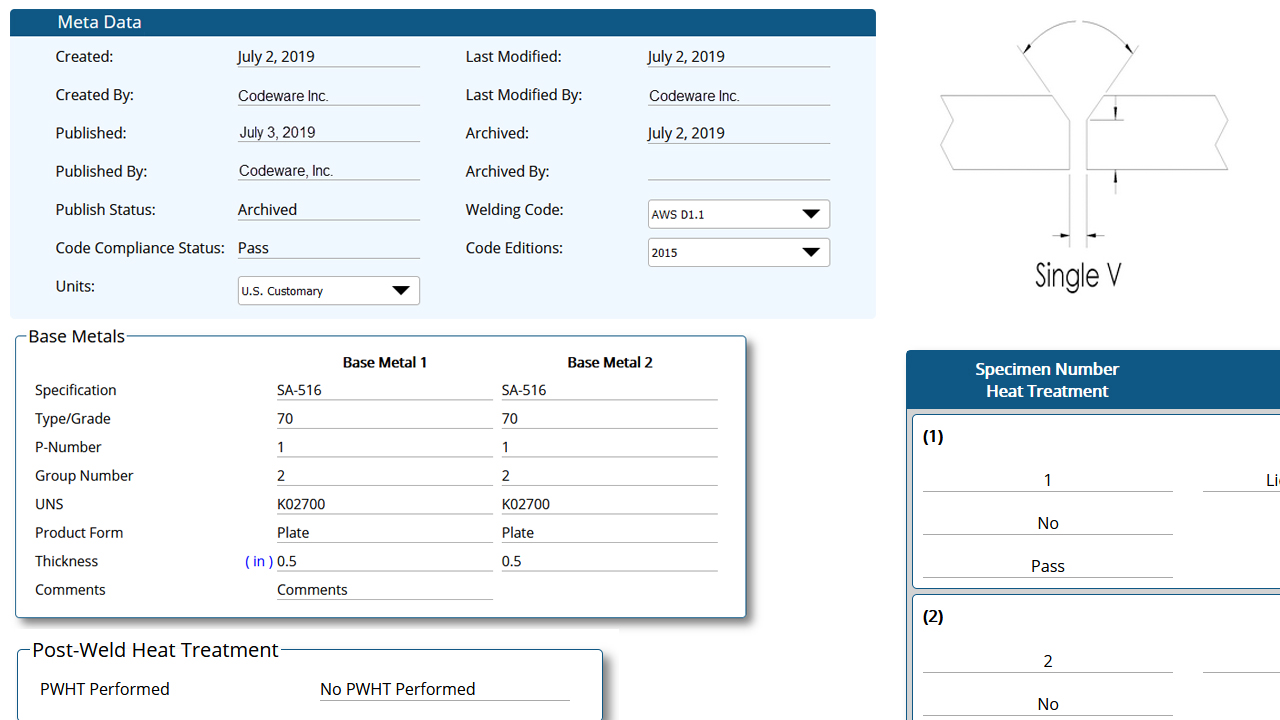Click Base Metal 1 Product Form Plate
Viewport: 1280px width, 720px height.
pyautogui.click(x=384, y=533)
